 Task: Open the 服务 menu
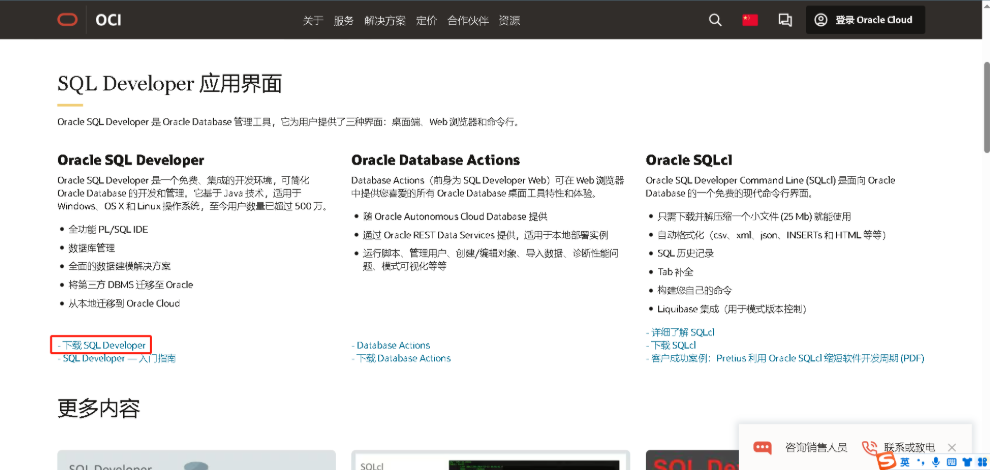pos(344,20)
